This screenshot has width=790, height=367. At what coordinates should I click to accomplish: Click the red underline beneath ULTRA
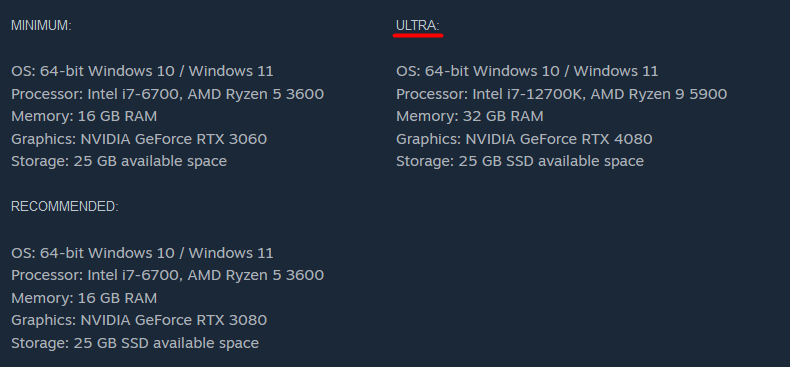(418, 36)
